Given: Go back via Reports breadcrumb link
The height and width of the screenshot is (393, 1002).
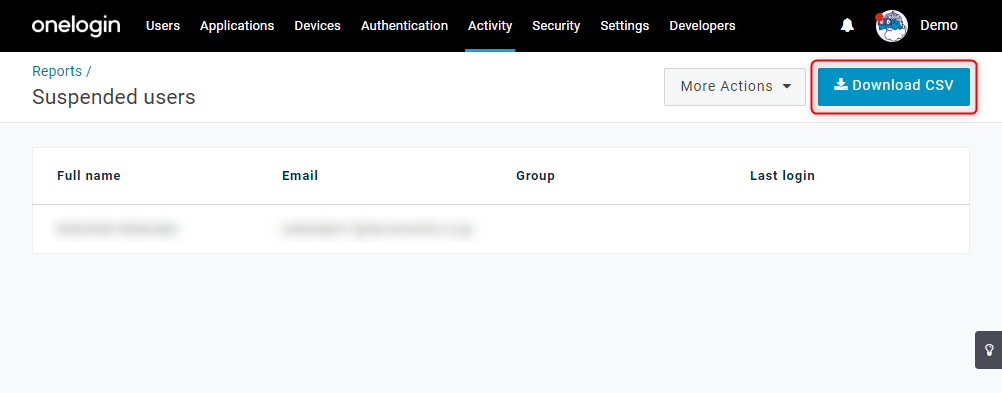Looking at the screenshot, I should click(57, 71).
